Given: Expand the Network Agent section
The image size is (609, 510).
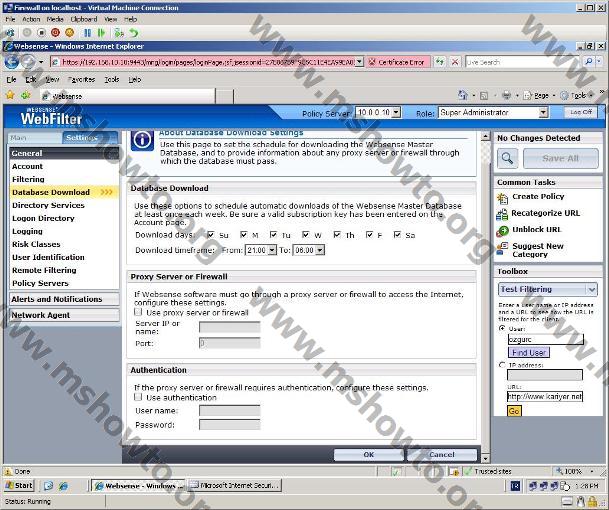Looking at the screenshot, I should coord(64,315).
